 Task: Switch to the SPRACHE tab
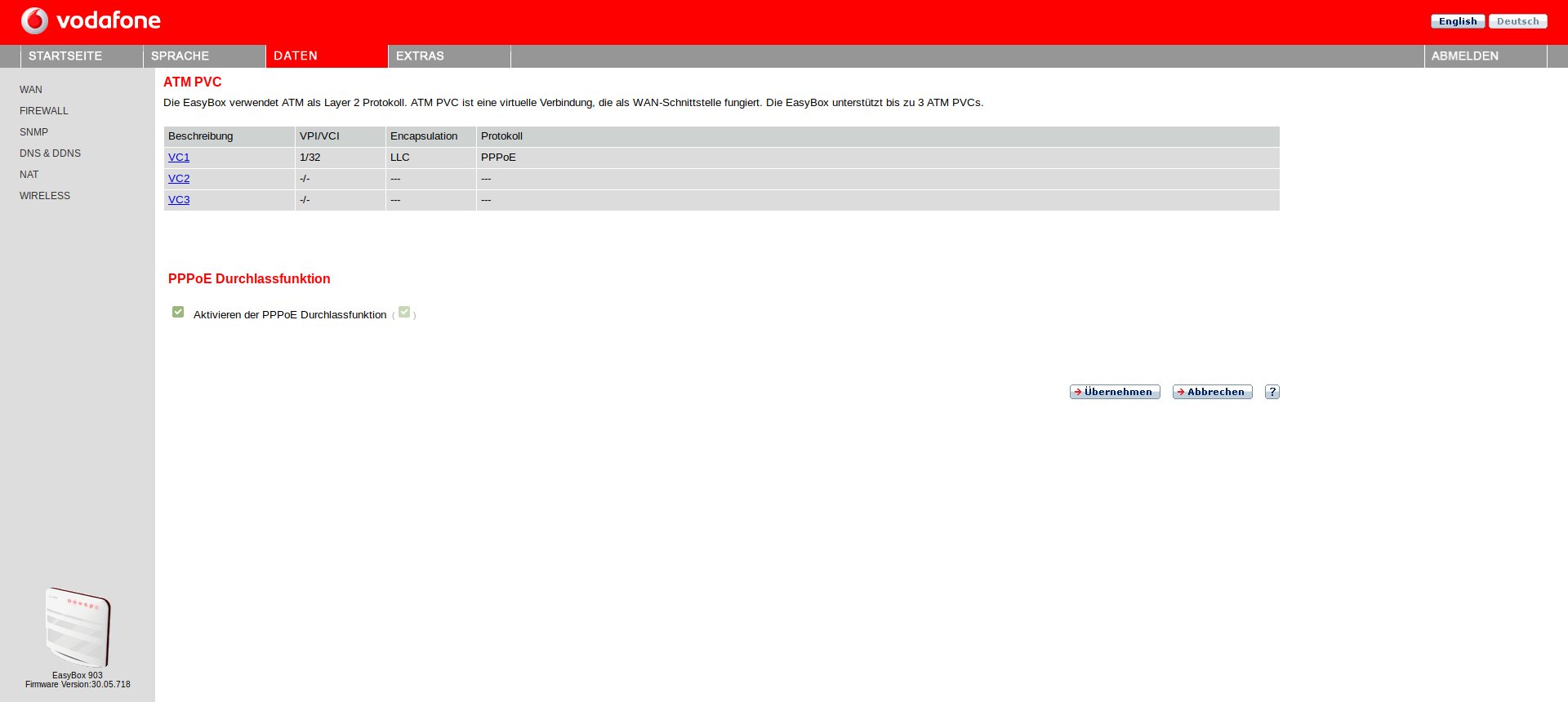point(180,56)
